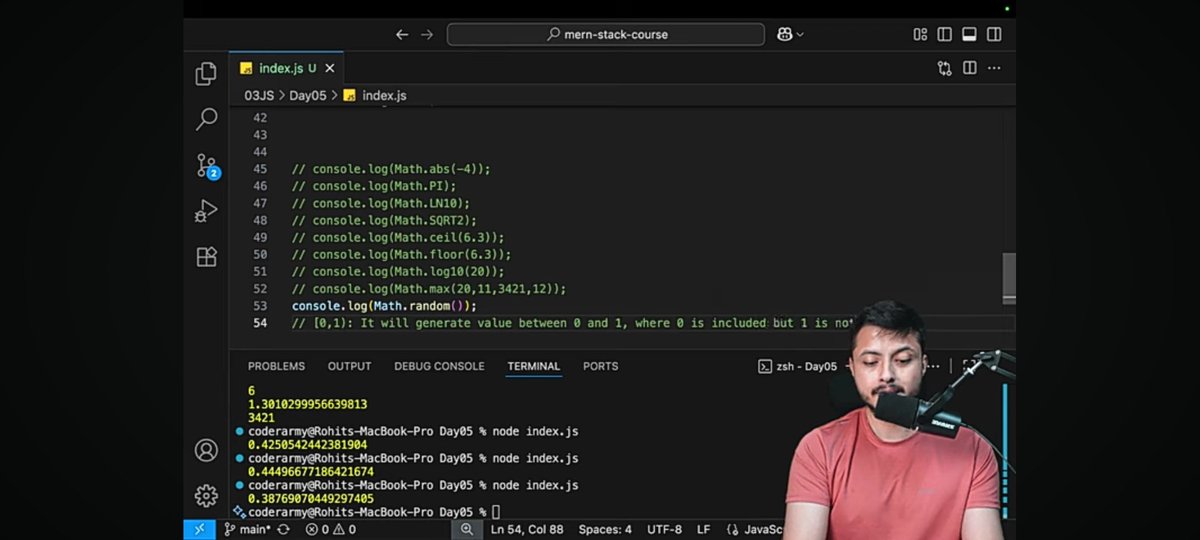
Task: Open Source Control view with 2 badge
Action: [207, 166]
